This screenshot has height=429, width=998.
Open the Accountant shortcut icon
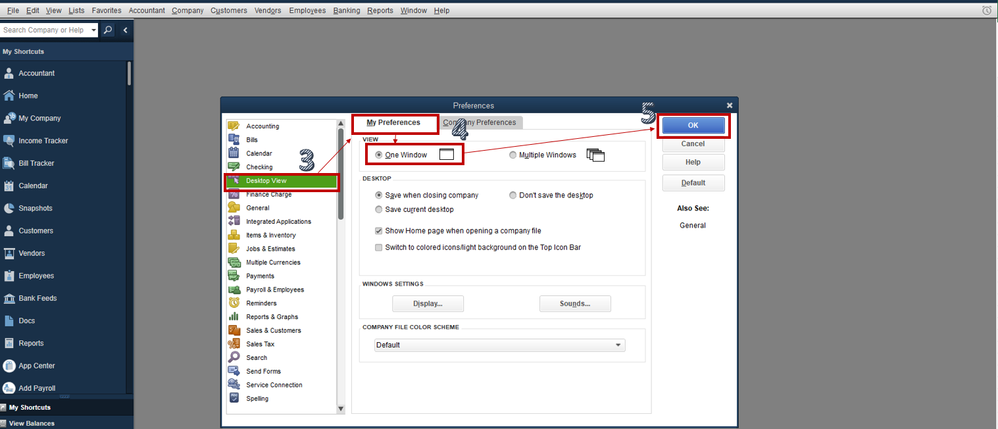click(9, 73)
